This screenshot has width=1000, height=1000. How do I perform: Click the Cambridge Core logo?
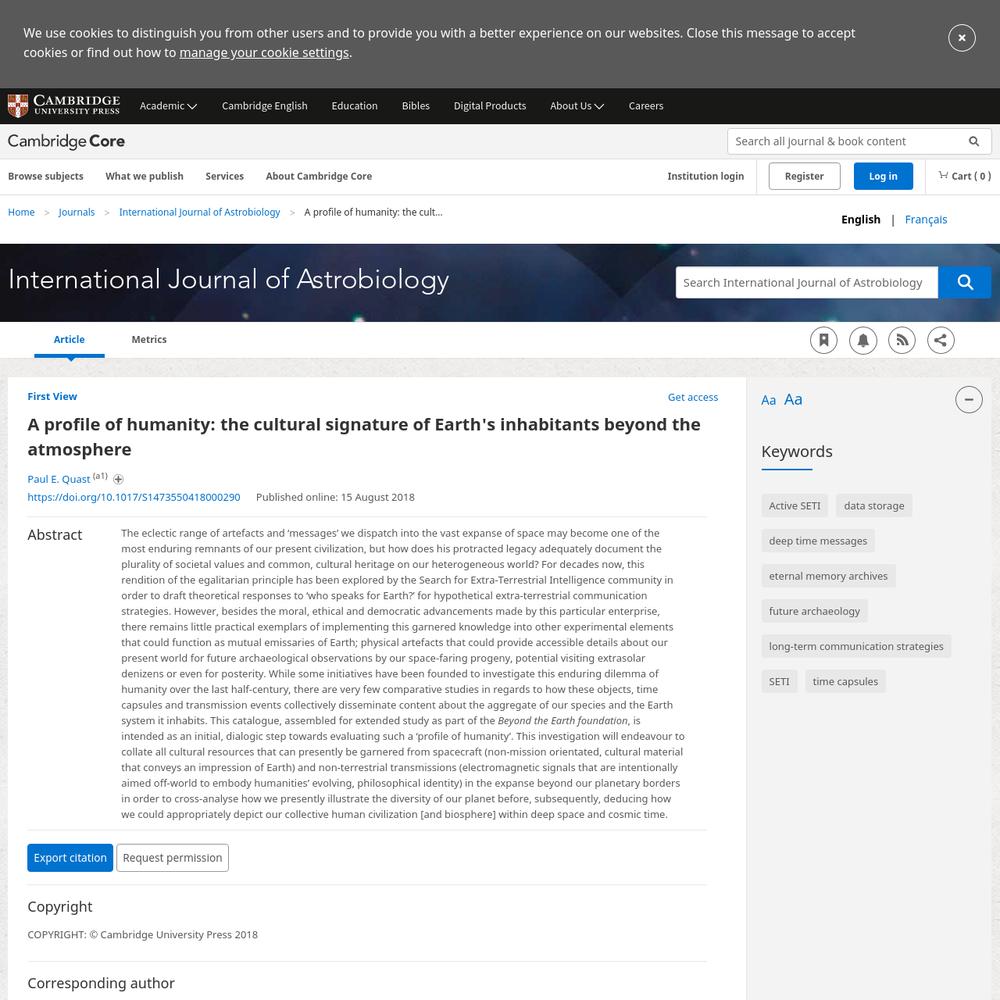66,141
